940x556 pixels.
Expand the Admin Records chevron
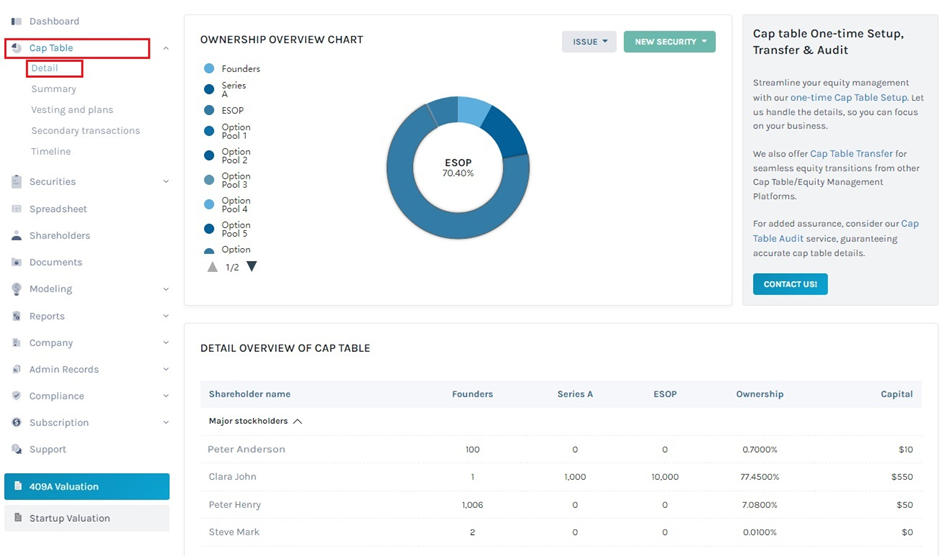point(166,369)
